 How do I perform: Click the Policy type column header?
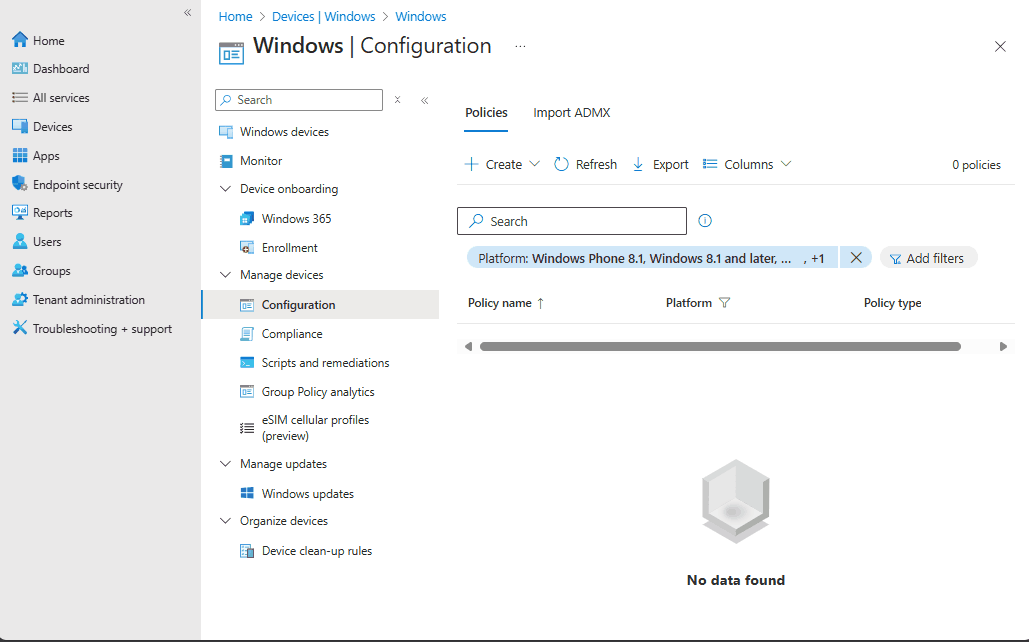point(892,303)
